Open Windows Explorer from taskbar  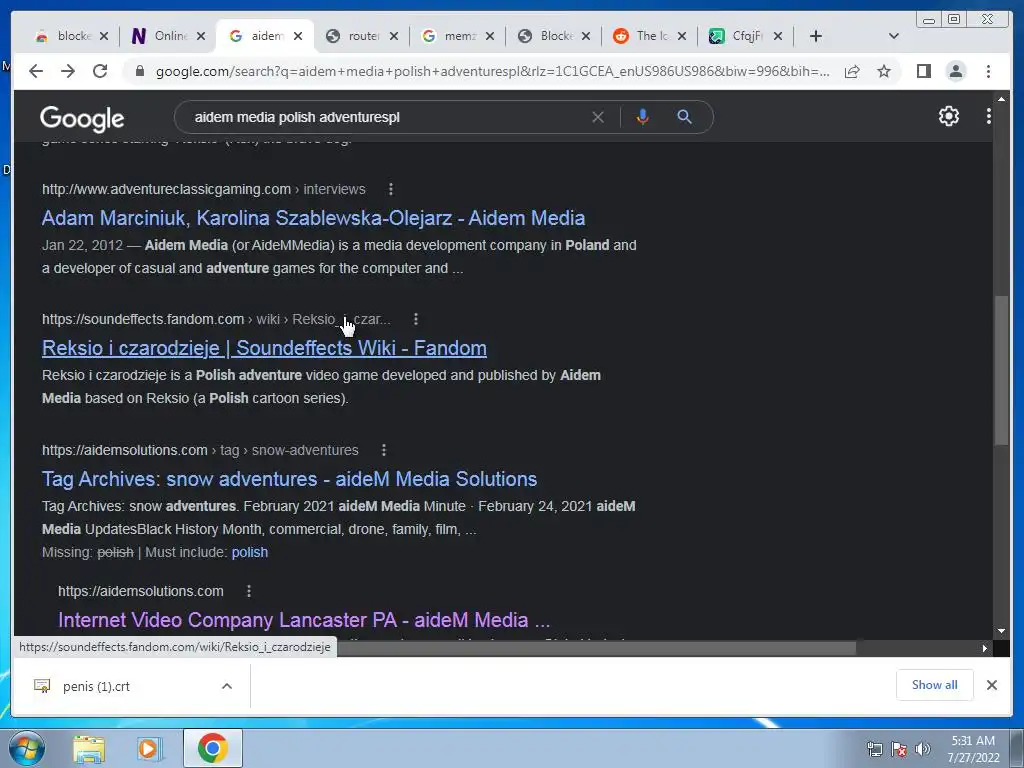89,749
